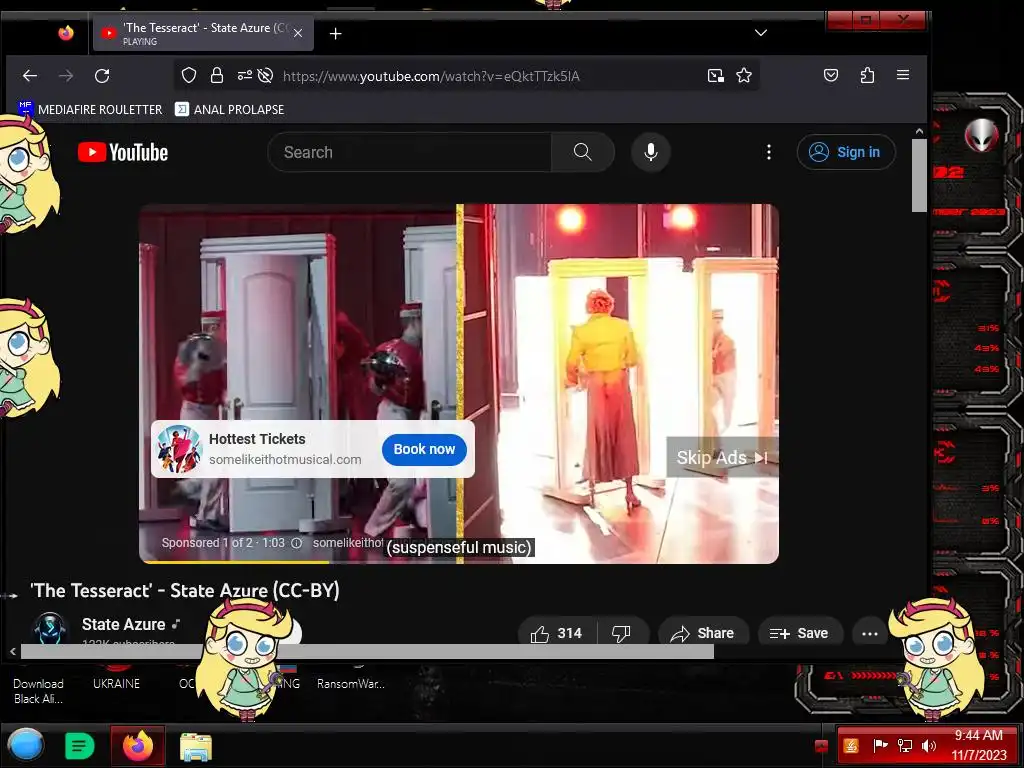Click the ad info icon next to 1:03

click(x=296, y=543)
